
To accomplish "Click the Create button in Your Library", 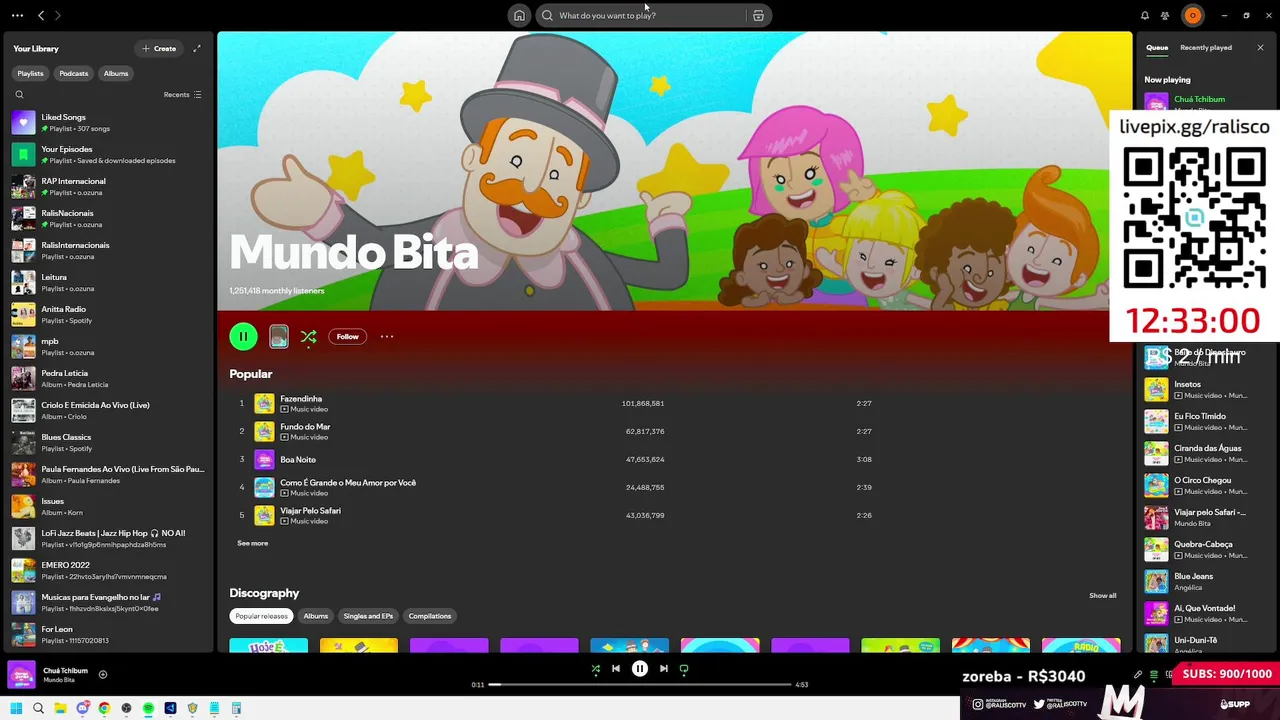I will point(159,48).
